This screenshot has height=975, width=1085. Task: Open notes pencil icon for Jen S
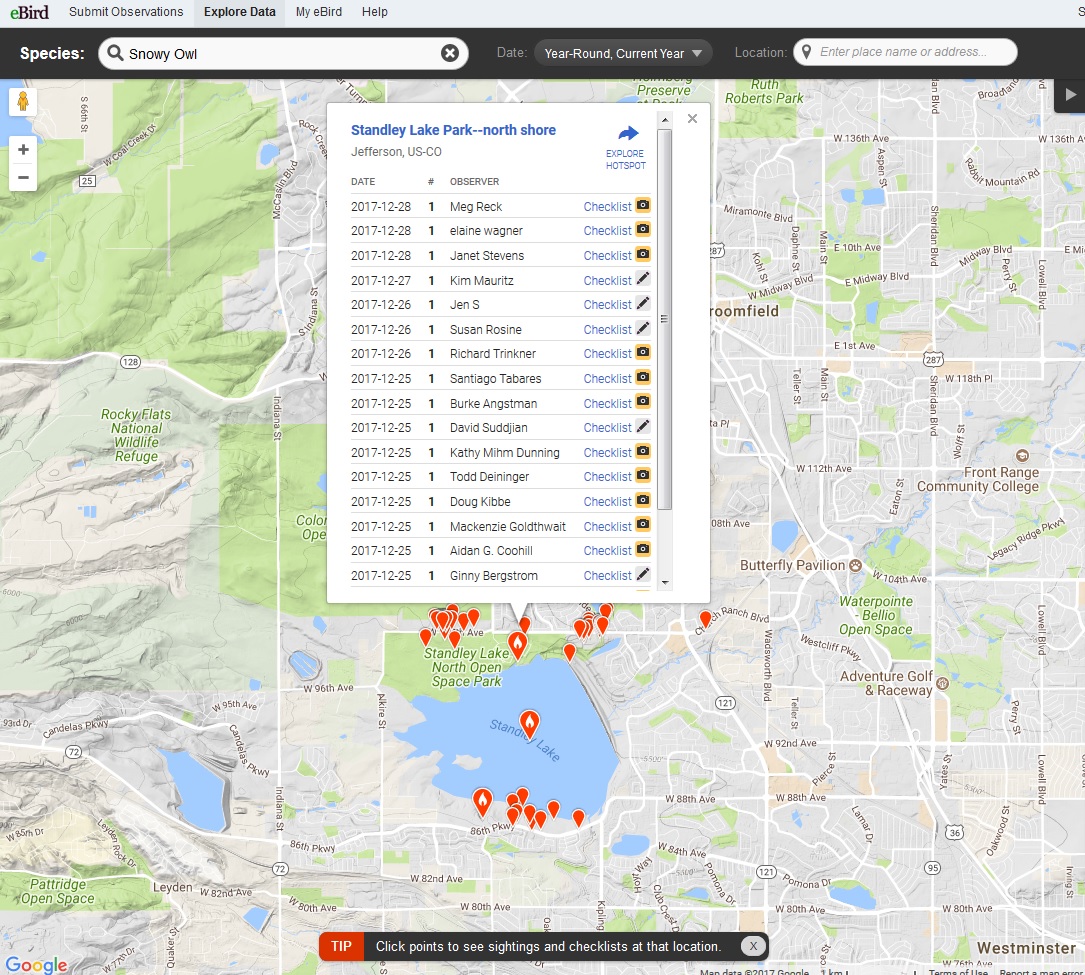pyautogui.click(x=643, y=303)
